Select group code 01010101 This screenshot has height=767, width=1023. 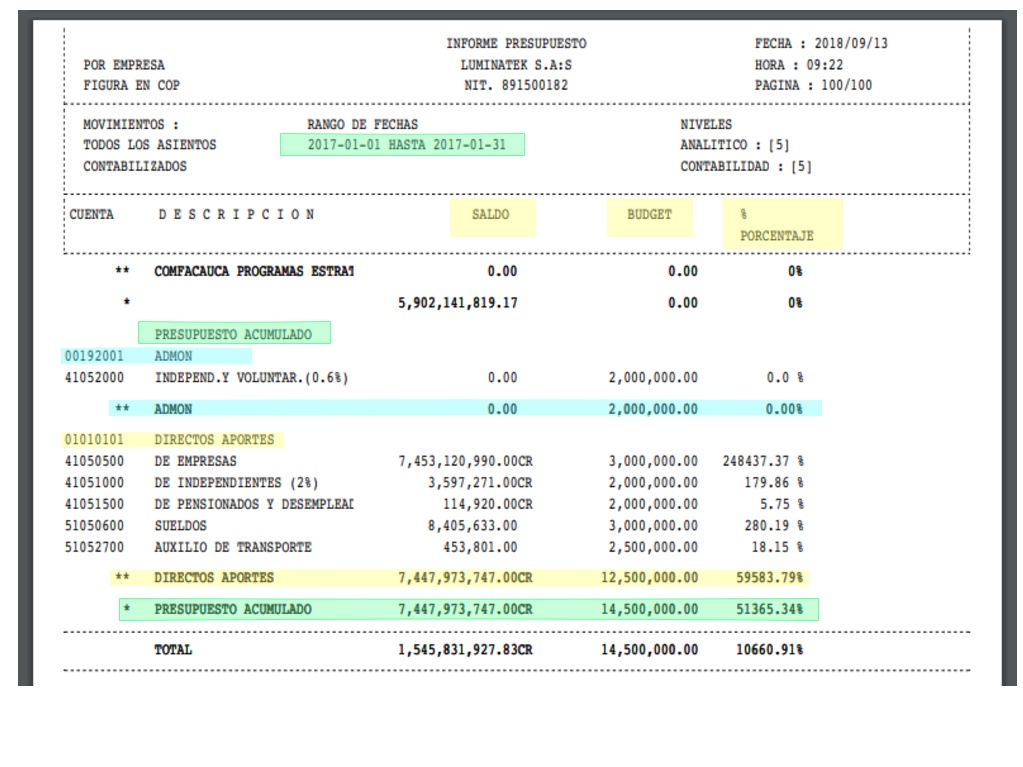tap(94, 440)
